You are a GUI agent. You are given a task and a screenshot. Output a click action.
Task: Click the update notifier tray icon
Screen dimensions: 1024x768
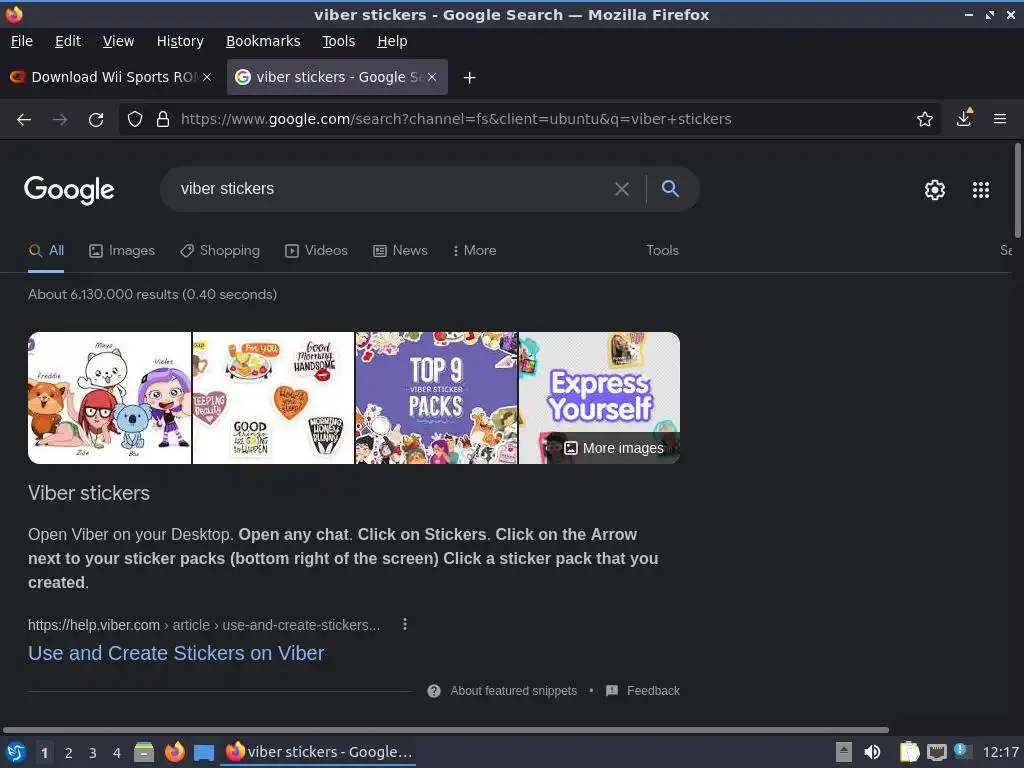(963, 751)
